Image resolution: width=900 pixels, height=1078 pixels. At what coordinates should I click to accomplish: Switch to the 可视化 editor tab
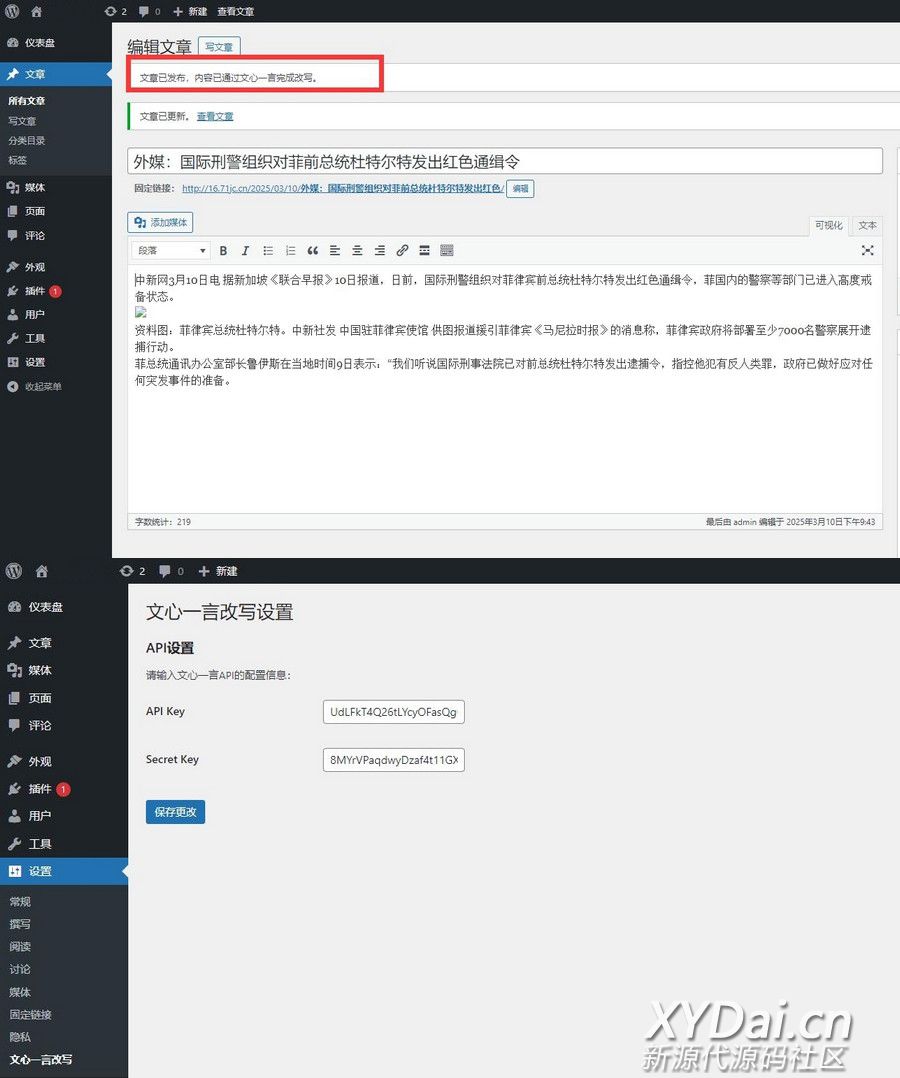(829, 225)
